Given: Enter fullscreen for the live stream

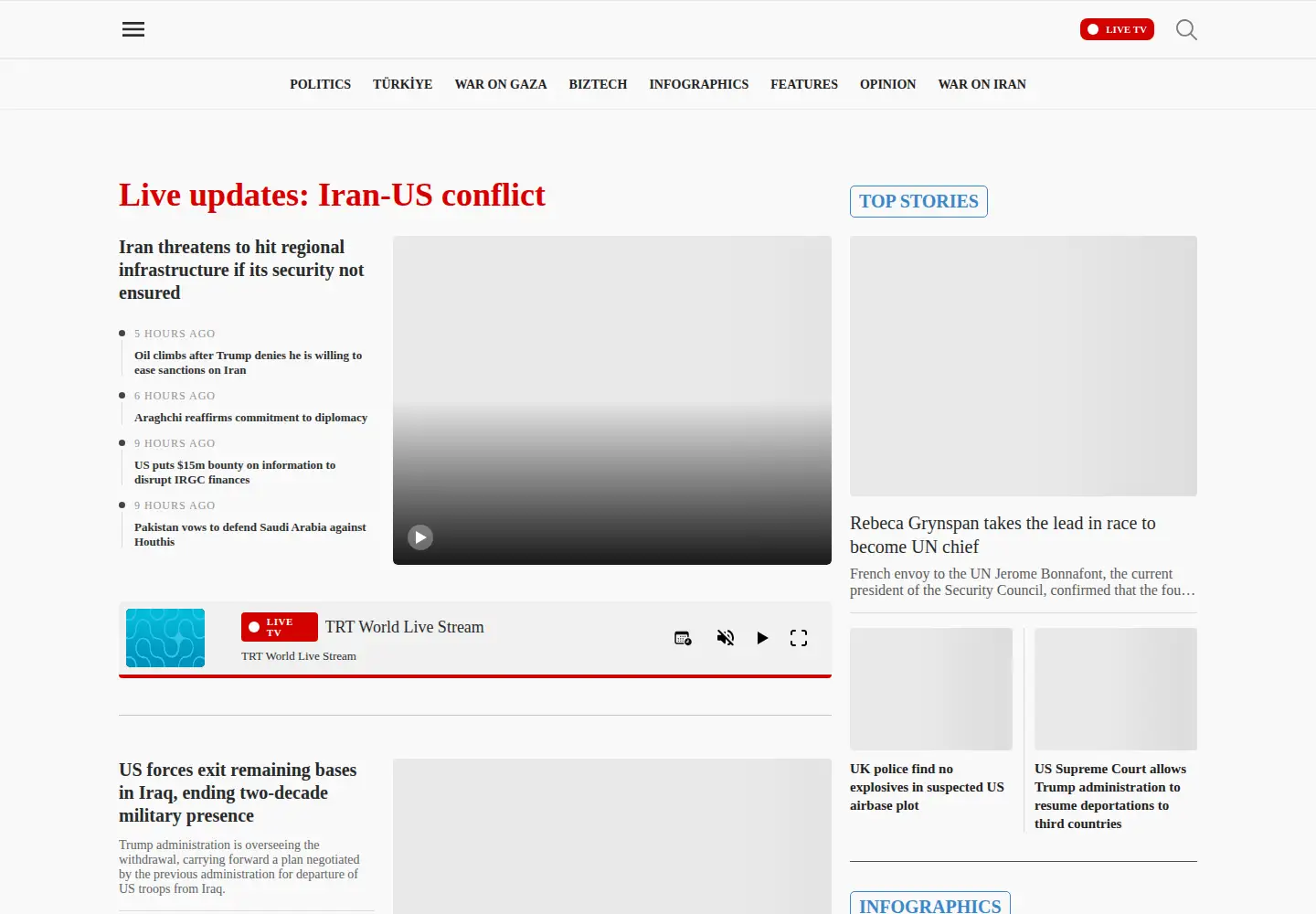Looking at the screenshot, I should pos(799,638).
